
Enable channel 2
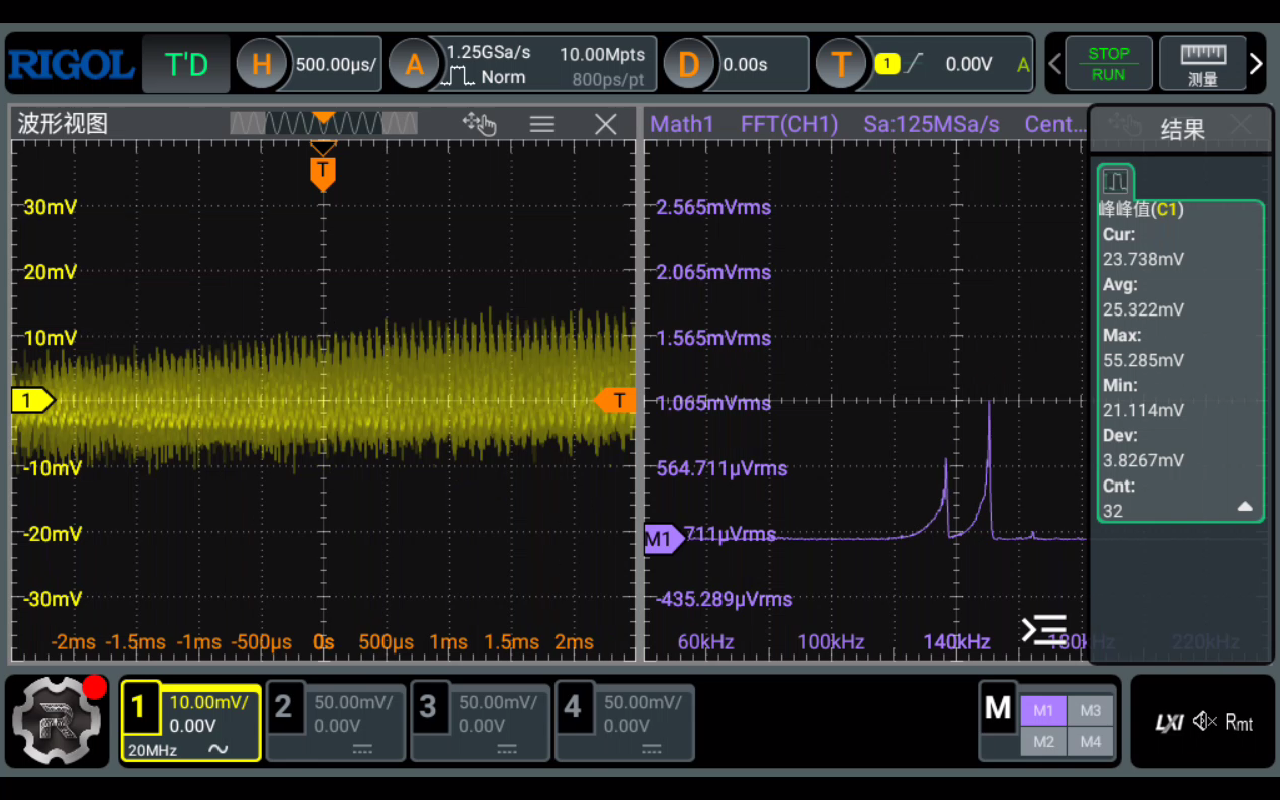pos(337,723)
